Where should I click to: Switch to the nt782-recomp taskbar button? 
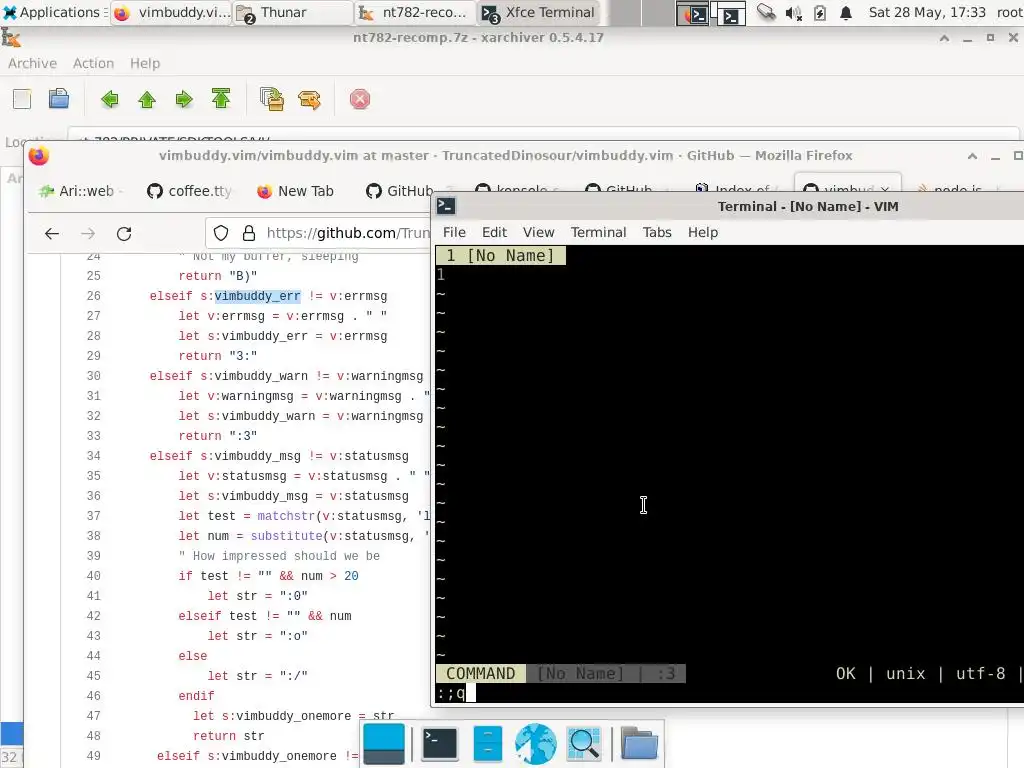pos(415,12)
